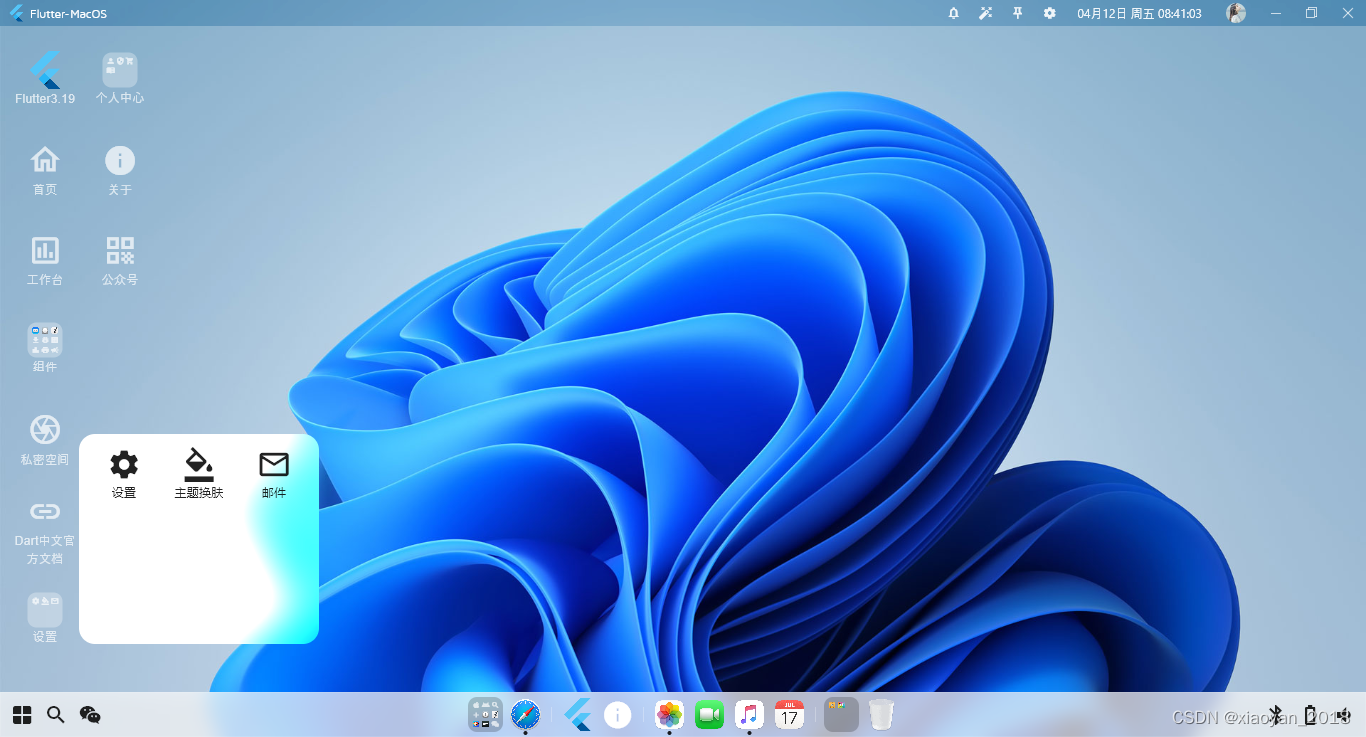Open the Flutter3.19 desktop shortcut
The width and height of the screenshot is (1366, 737).
pos(45,78)
